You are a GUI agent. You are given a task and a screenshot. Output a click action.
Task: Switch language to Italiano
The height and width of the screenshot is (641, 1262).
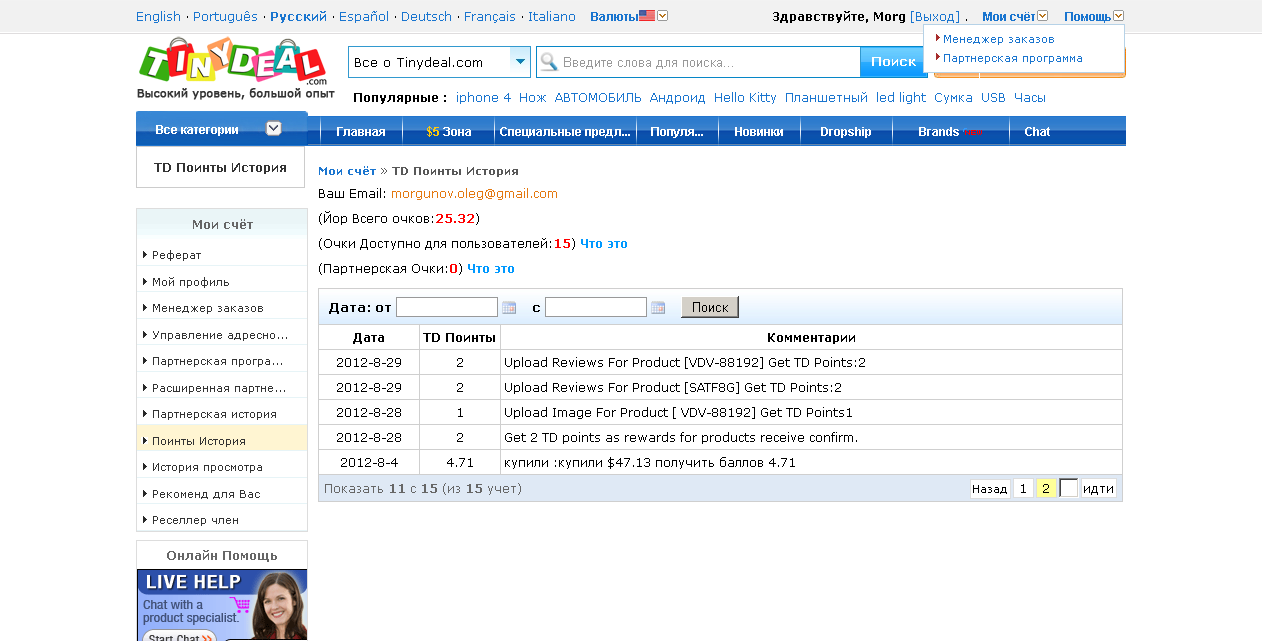552,16
